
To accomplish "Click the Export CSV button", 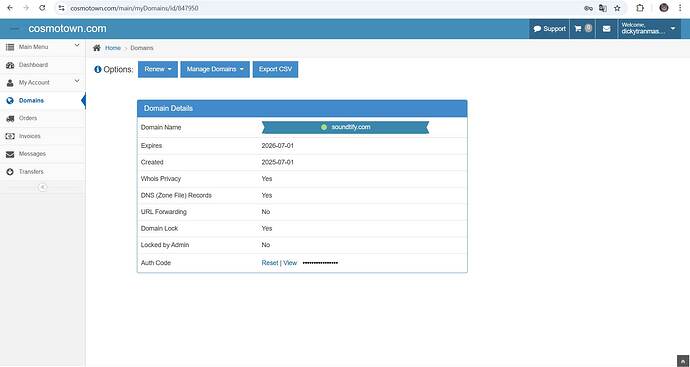I will coord(275,69).
